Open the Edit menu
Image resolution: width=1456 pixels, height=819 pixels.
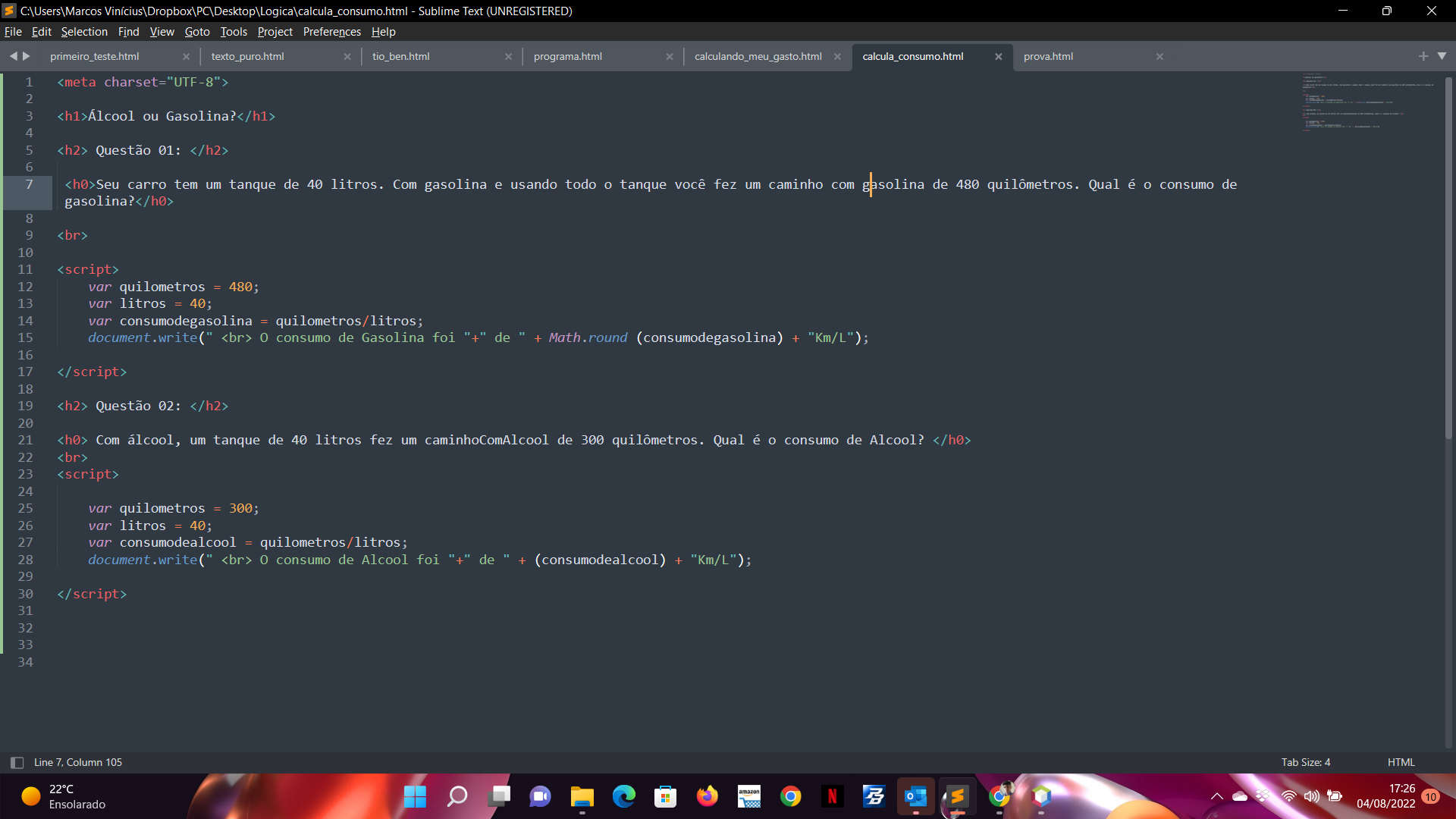(x=41, y=32)
